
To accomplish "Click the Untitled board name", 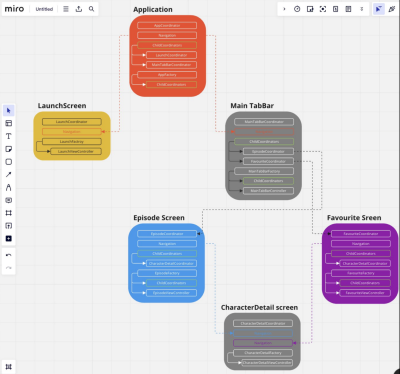I will [44, 9].
